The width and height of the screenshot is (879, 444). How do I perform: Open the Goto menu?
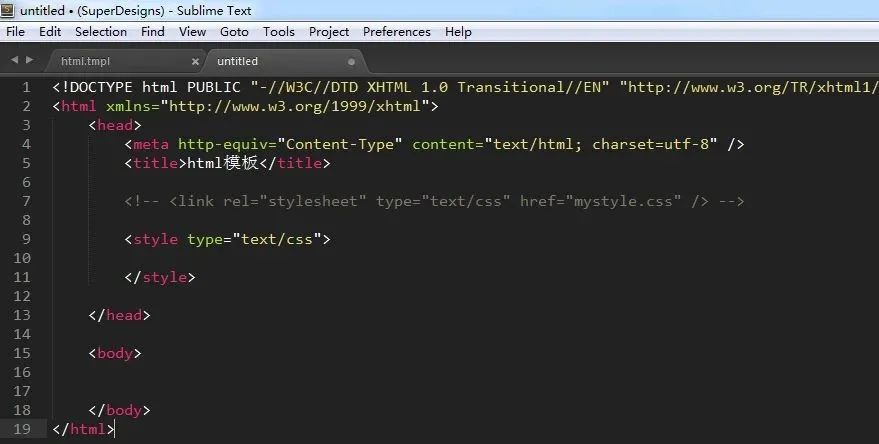tap(234, 32)
